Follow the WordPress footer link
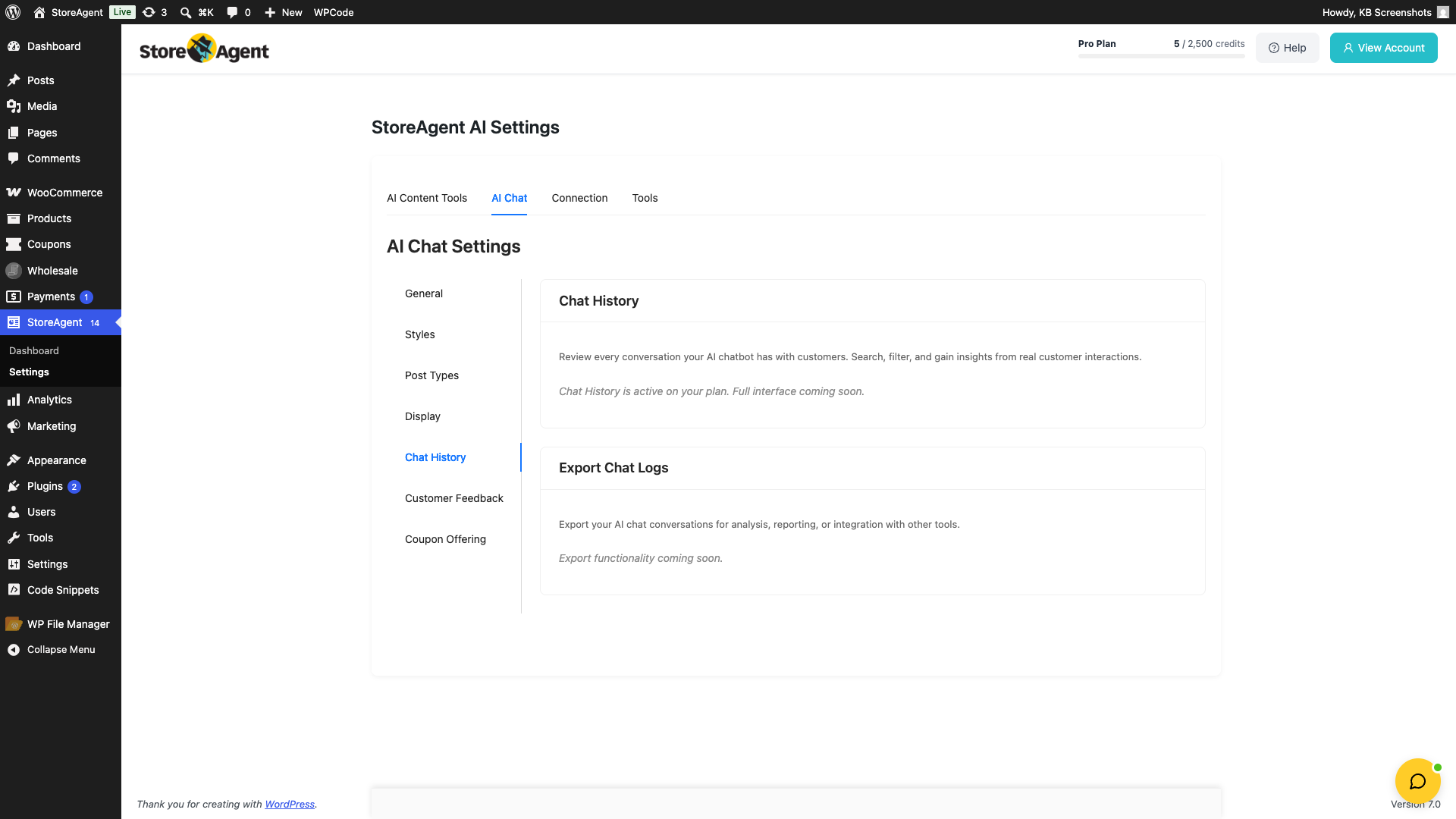The image size is (1456, 819). [x=290, y=805]
